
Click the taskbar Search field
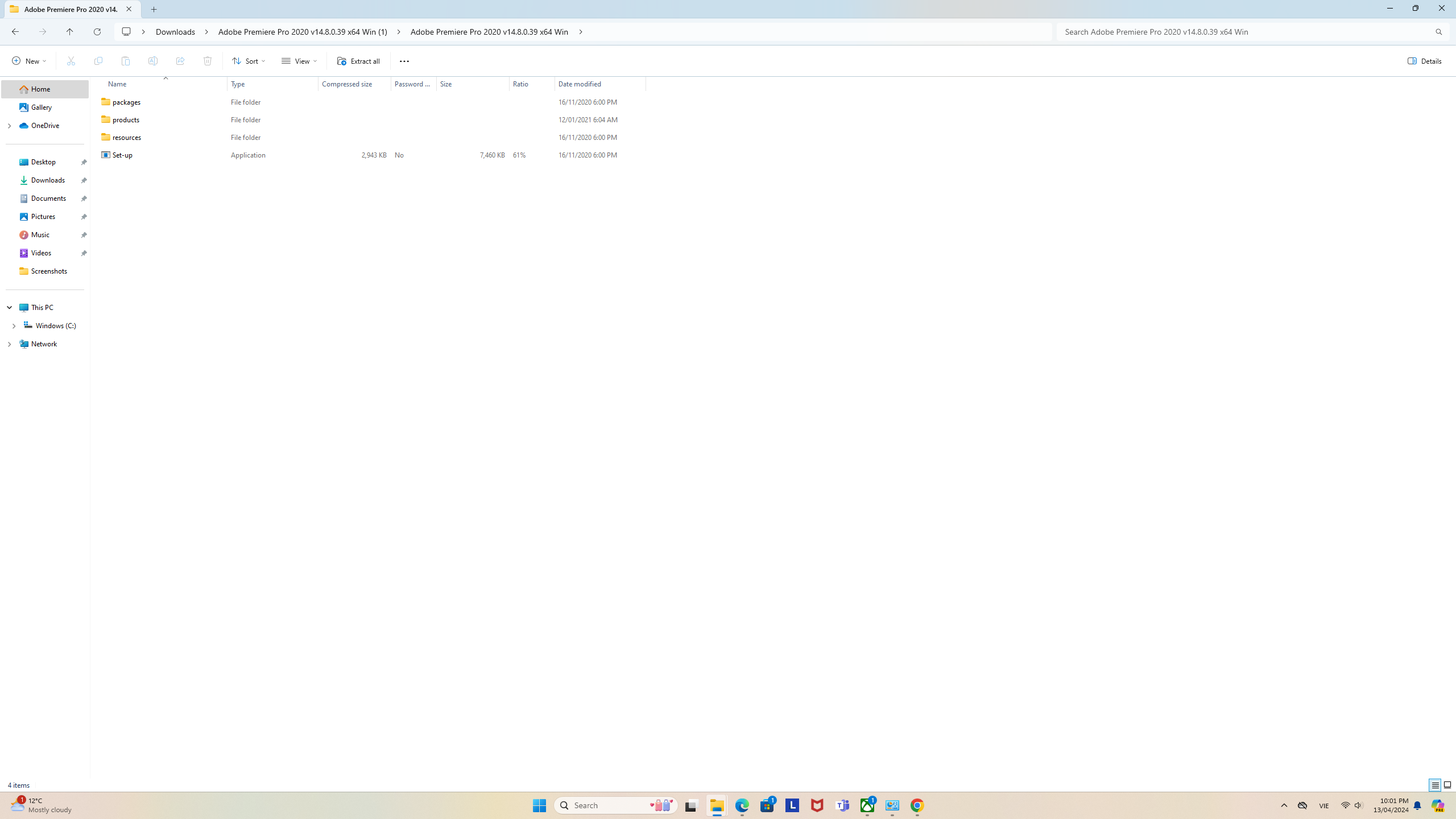[x=616, y=805]
